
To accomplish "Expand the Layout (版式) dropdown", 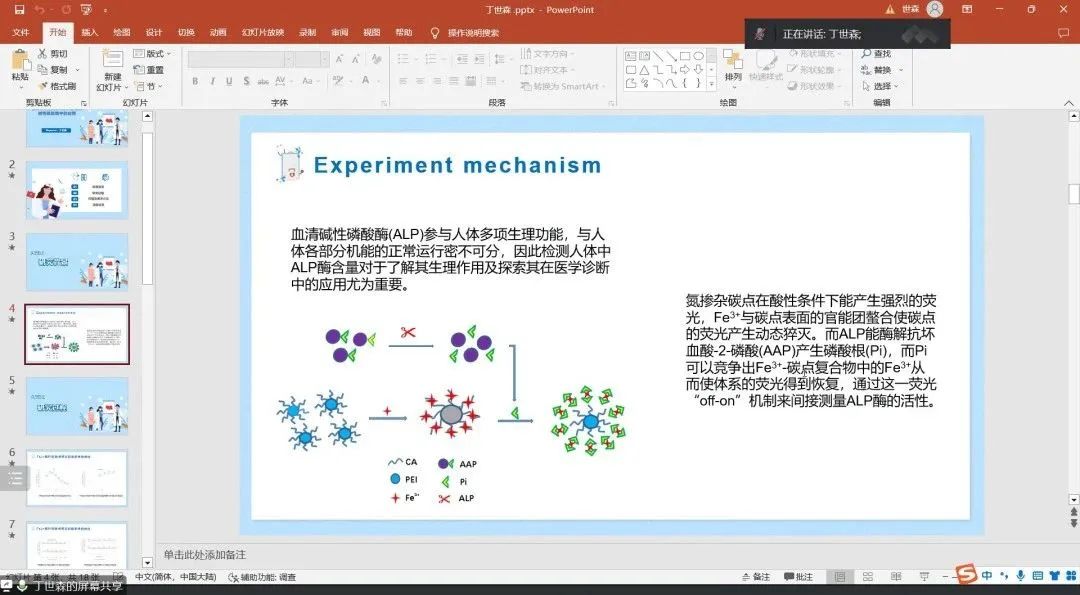I will coord(151,54).
